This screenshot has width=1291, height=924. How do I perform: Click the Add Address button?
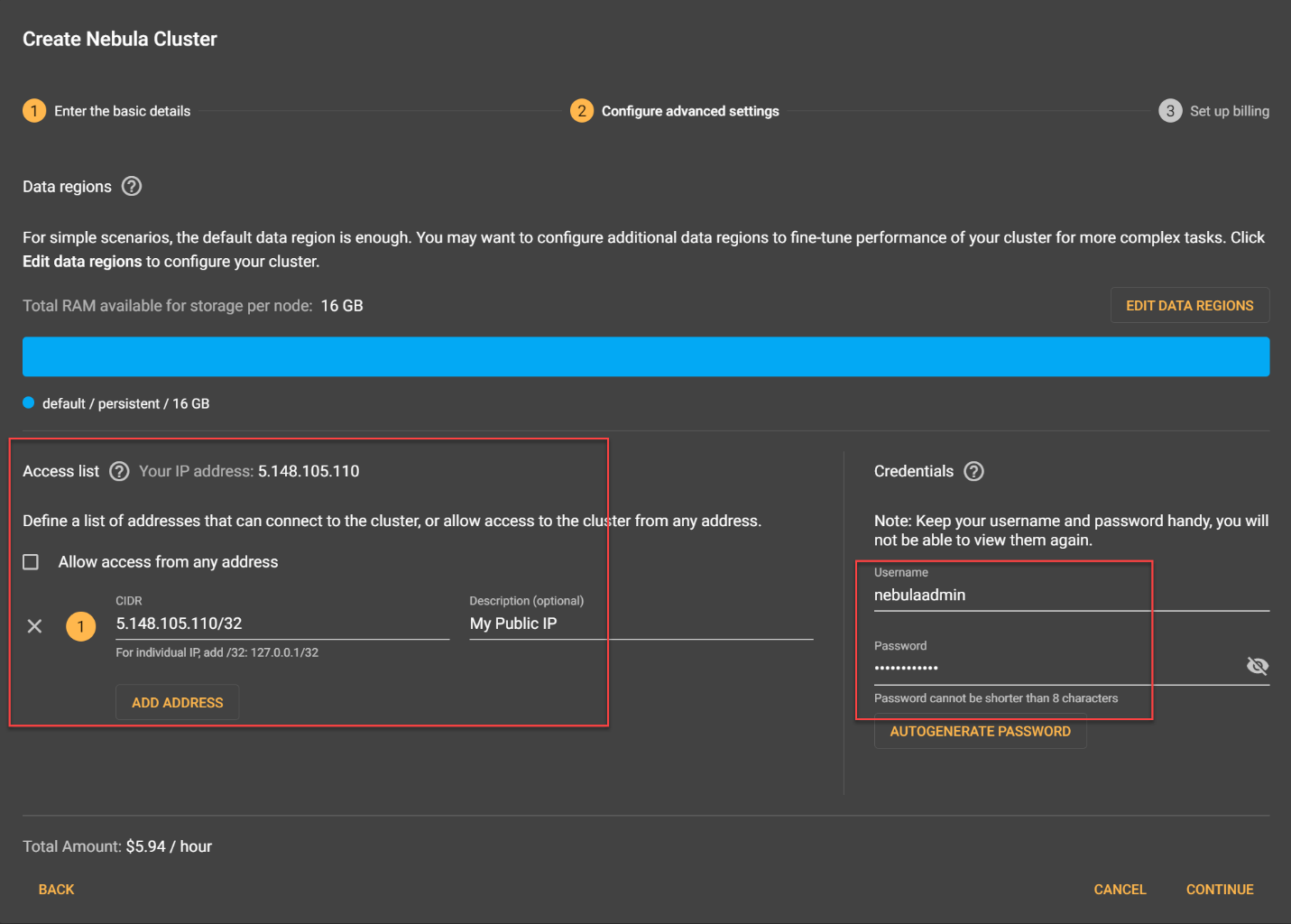(x=177, y=702)
